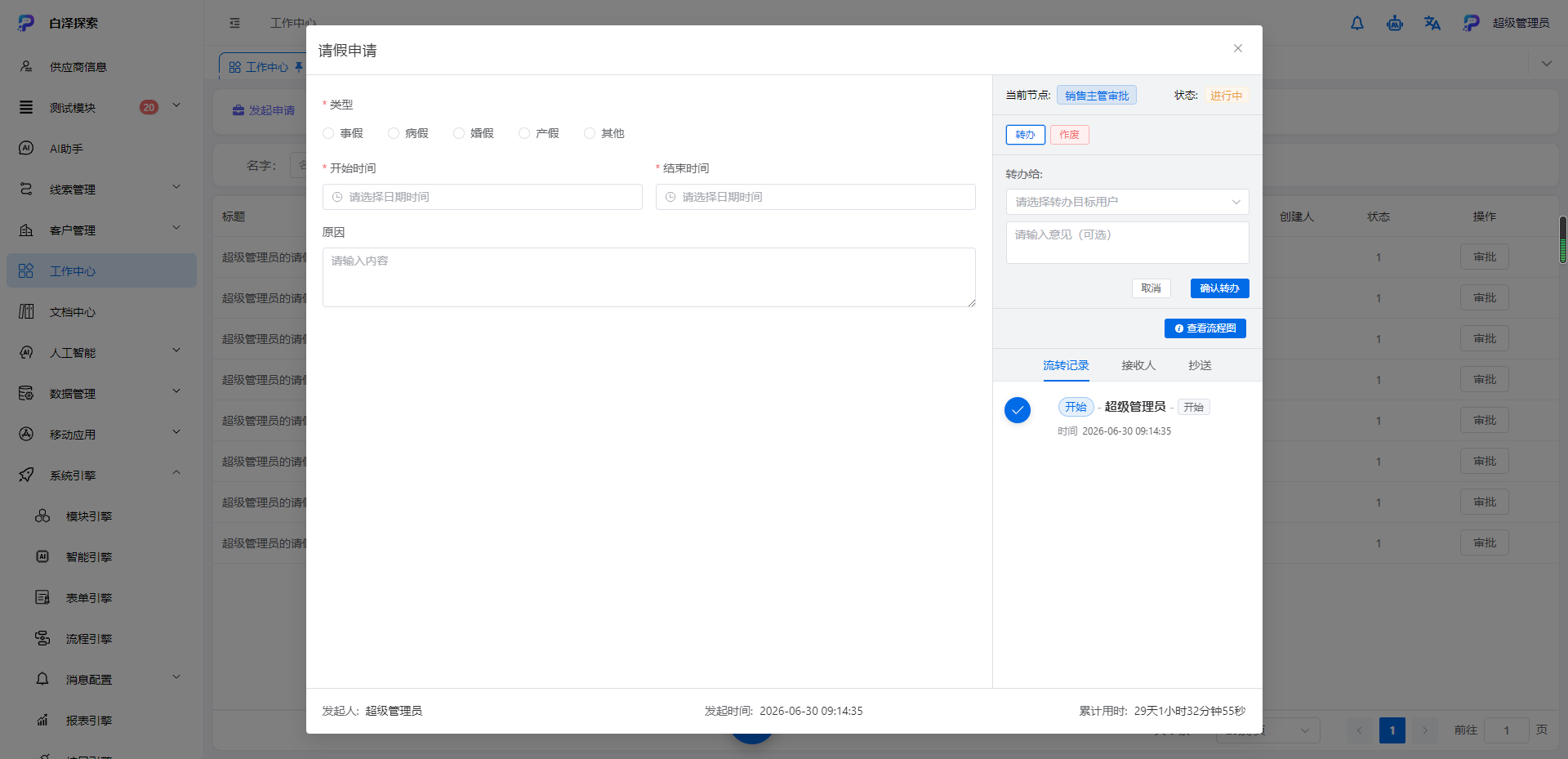
Task: Click the 供应商信息 sidebar icon
Action: 26,66
